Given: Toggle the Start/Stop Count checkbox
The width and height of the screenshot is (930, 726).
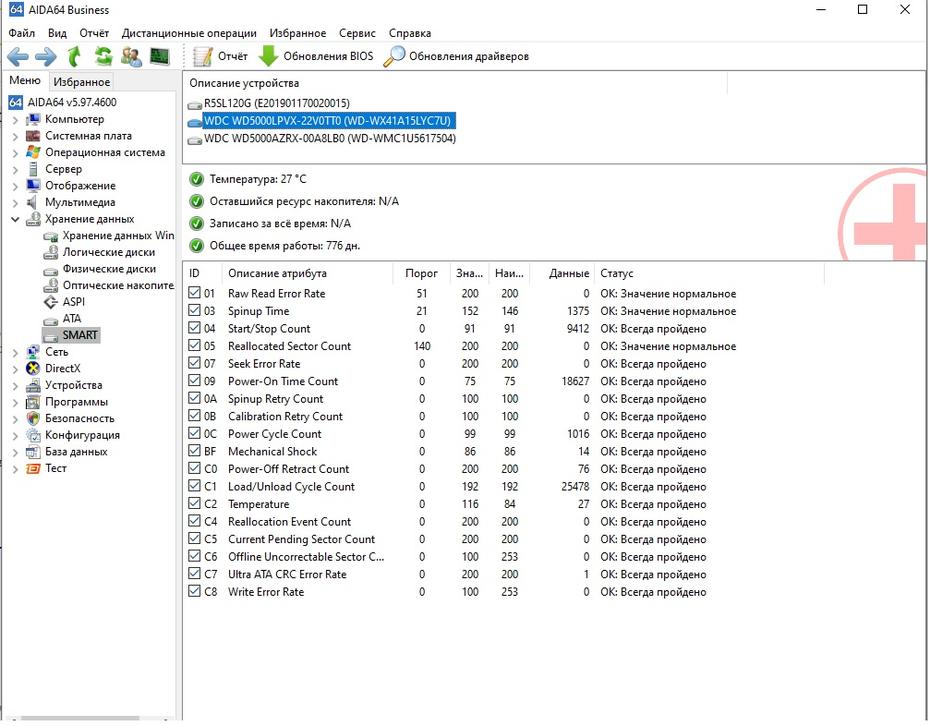Looking at the screenshot, I should pos(194,328).
